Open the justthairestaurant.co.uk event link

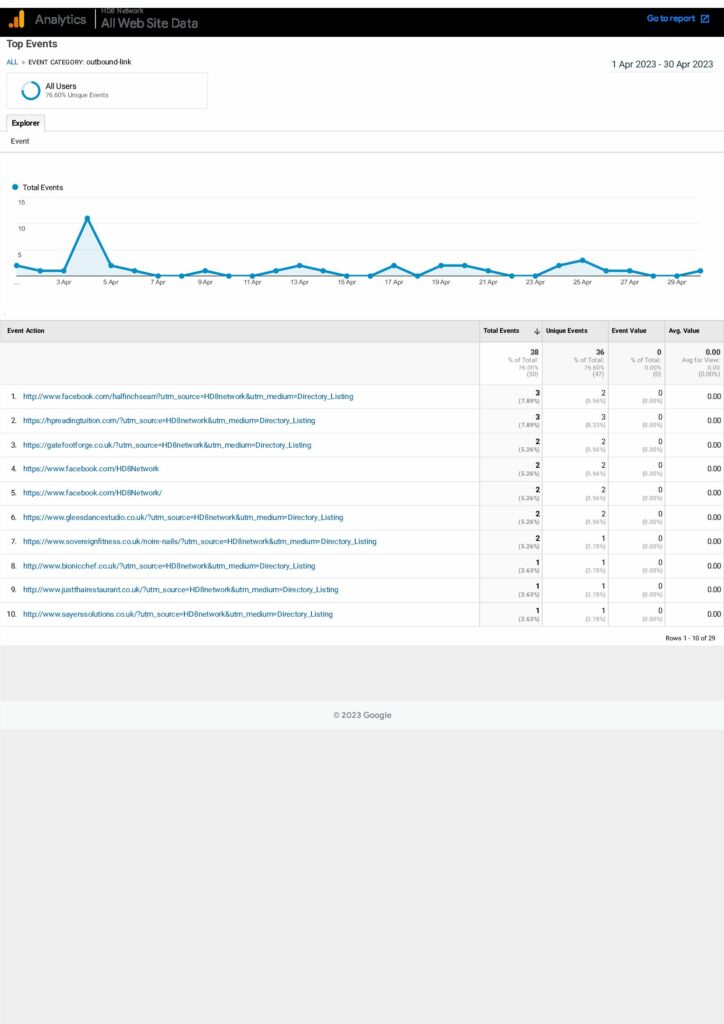pyautogui.click(x=180, y=590)
